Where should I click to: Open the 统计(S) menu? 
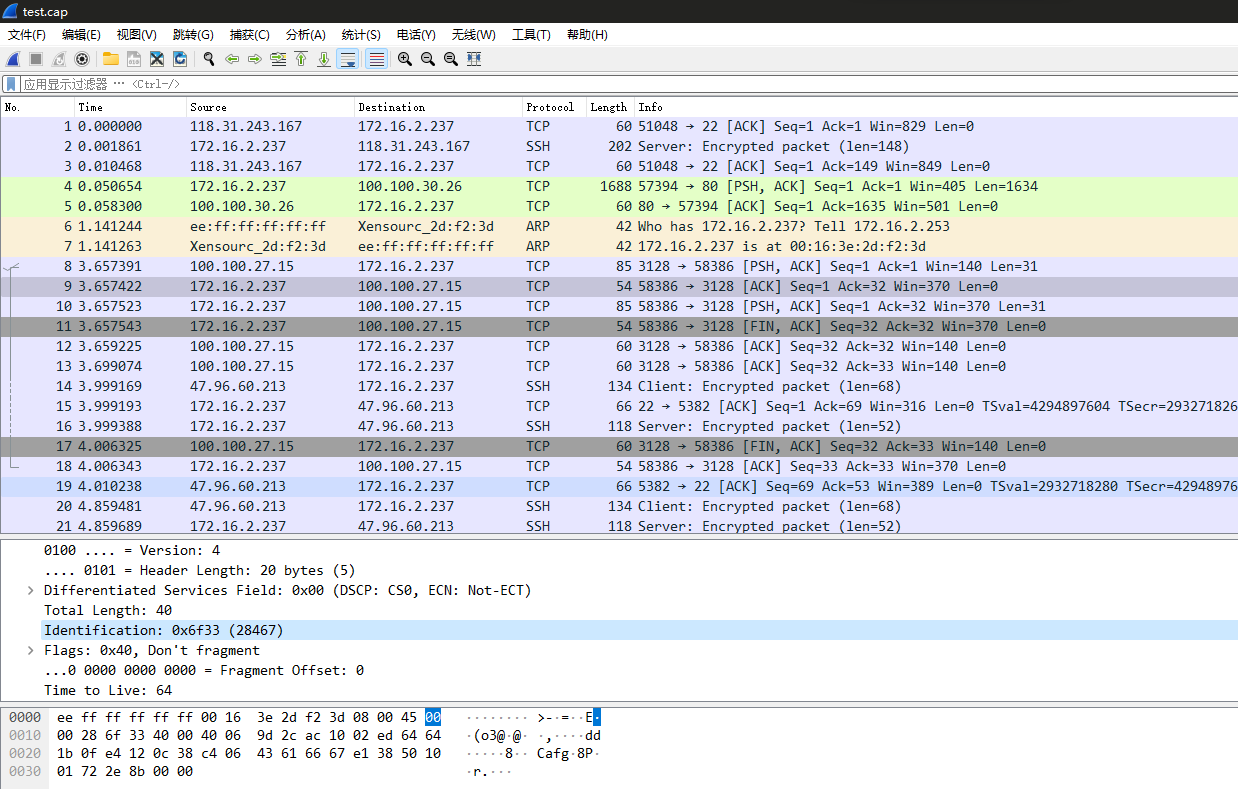point(360,34)
